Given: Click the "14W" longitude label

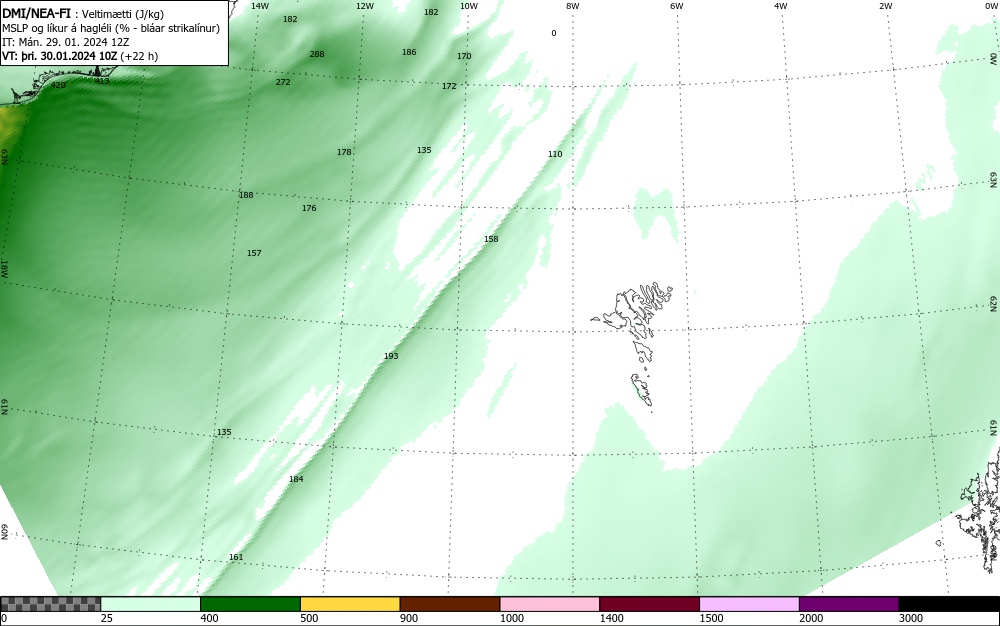Looking at the screenshot, I should click(260, 6).
